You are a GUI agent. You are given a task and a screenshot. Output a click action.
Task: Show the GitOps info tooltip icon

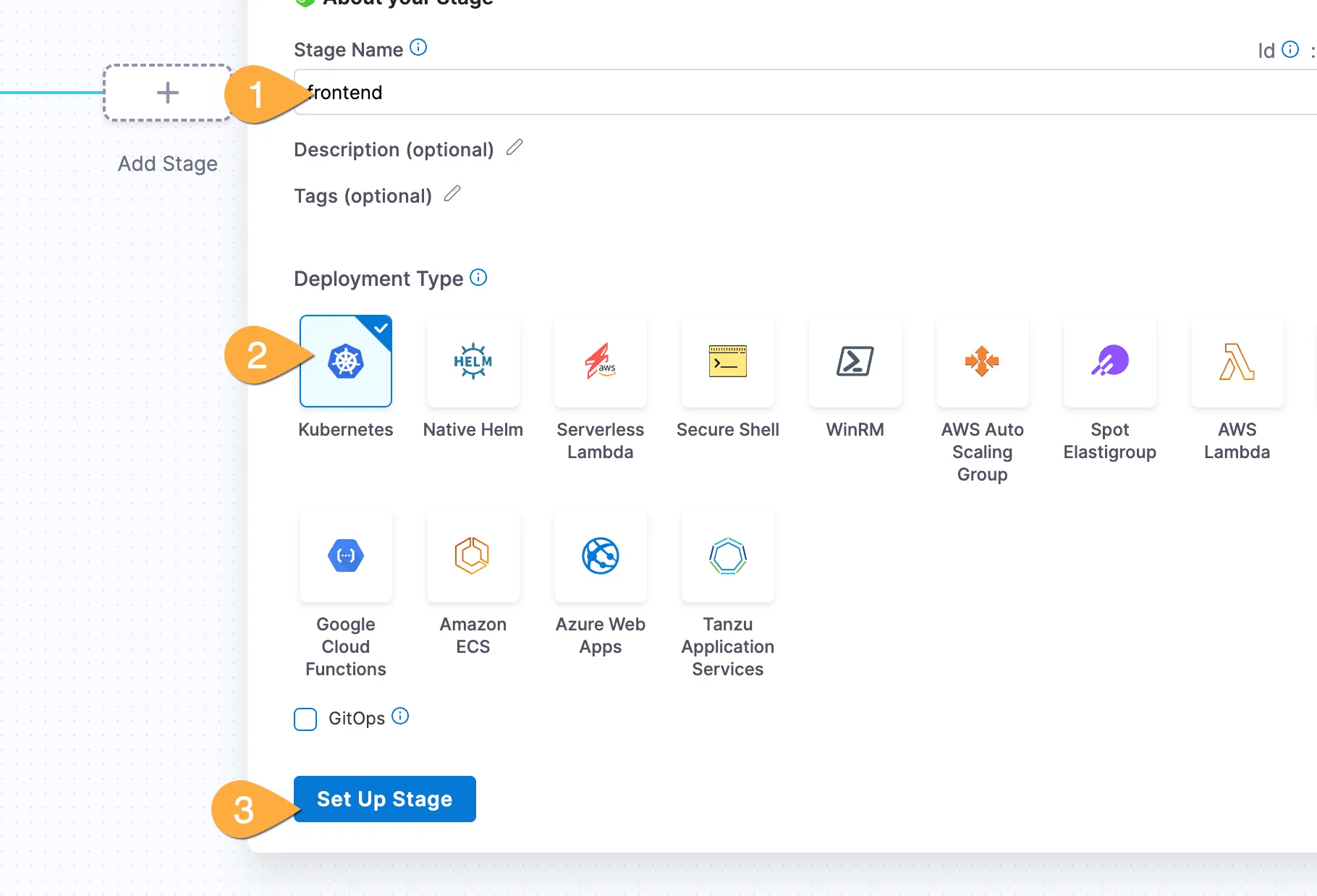point(400,717)
